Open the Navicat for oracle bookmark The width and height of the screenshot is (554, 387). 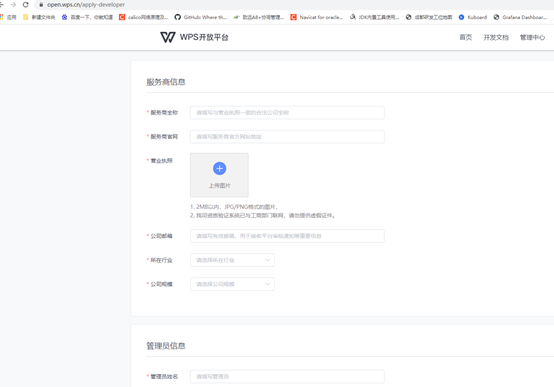(317, 17)
